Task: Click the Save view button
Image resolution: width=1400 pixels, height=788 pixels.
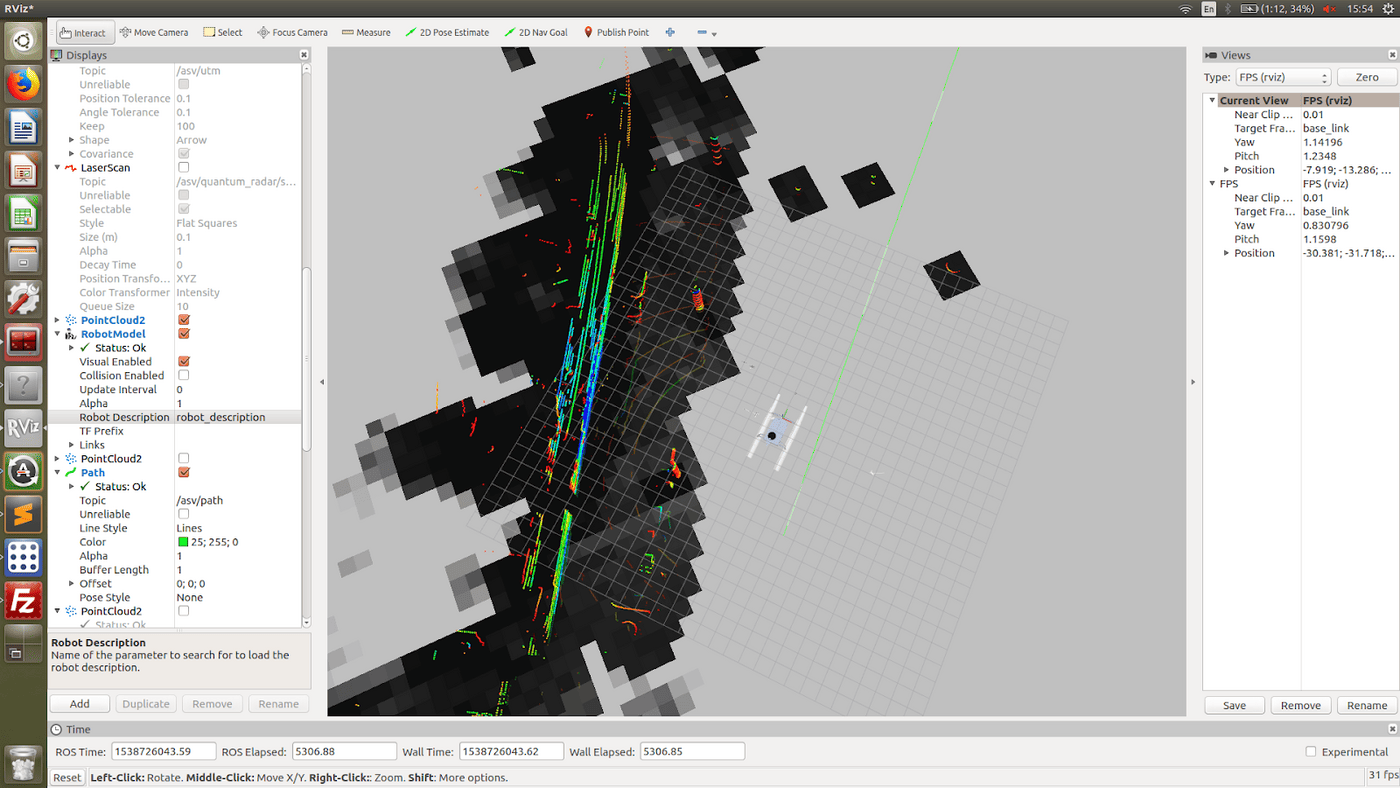Action: [x=1235, y=705]
